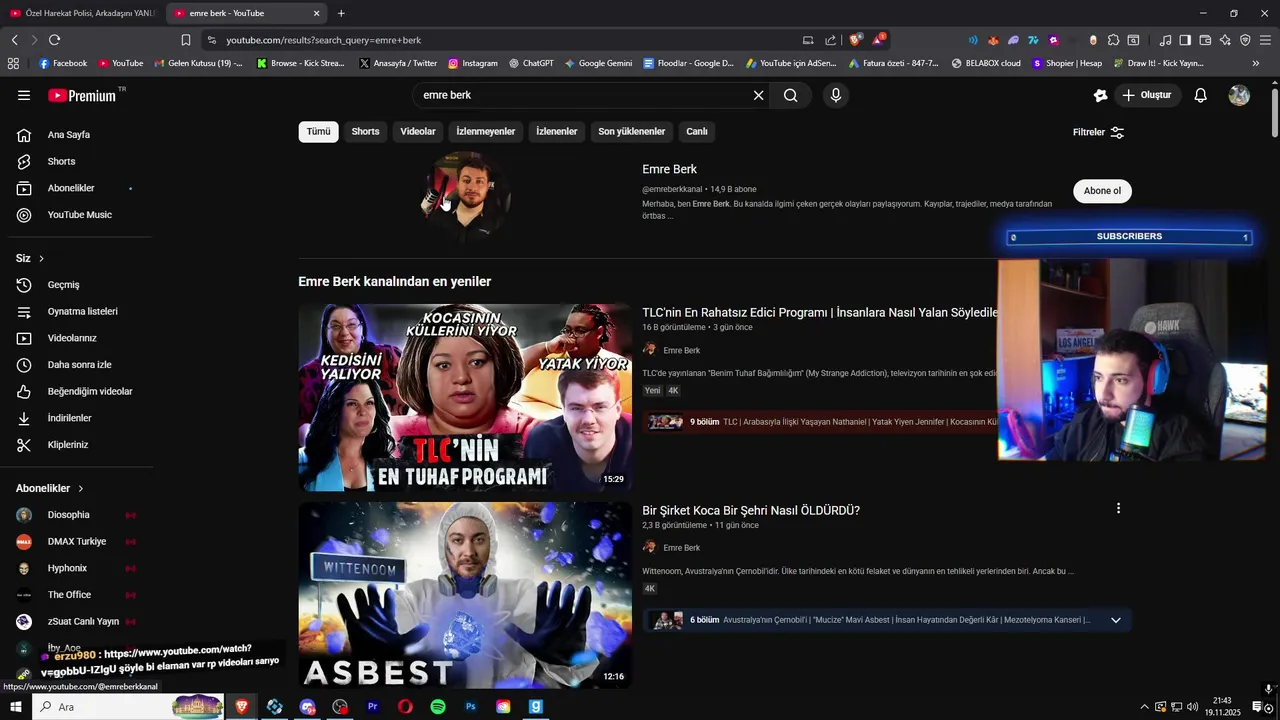
Task: Open a new browser tab
Action: pos(341,13)
